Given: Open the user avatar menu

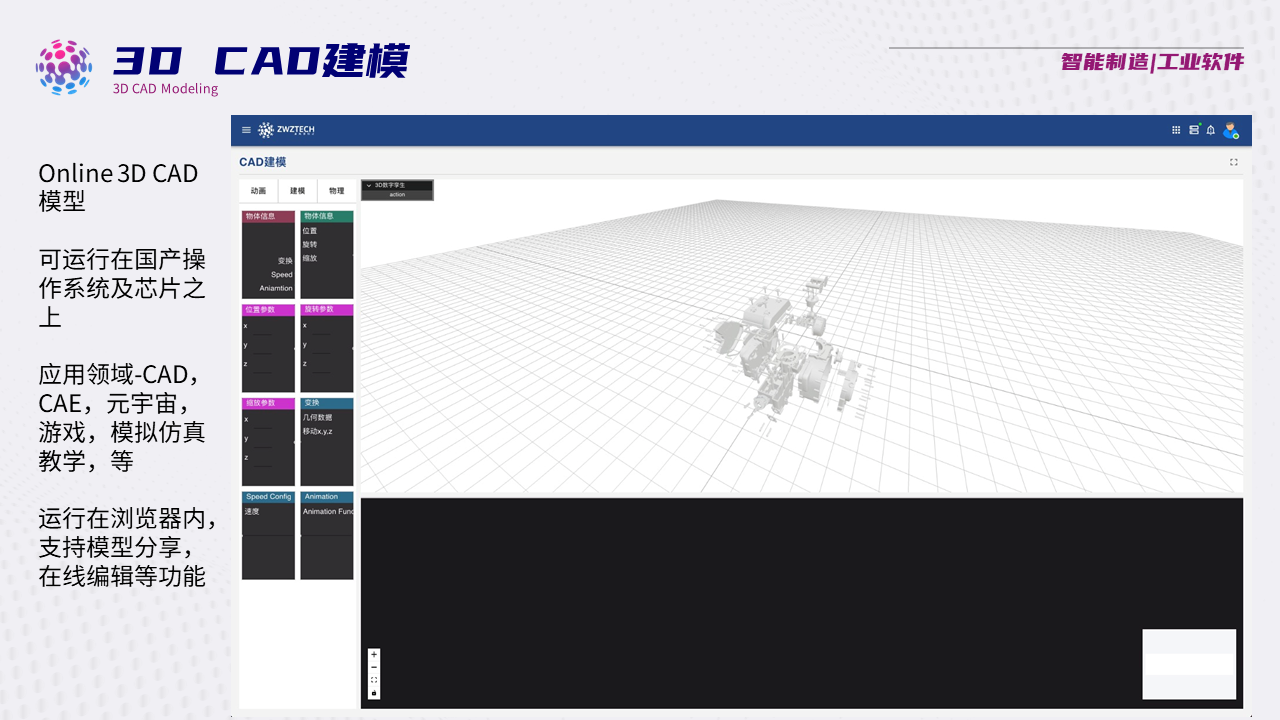Looking at the screenshot, I should point(1230,130).
